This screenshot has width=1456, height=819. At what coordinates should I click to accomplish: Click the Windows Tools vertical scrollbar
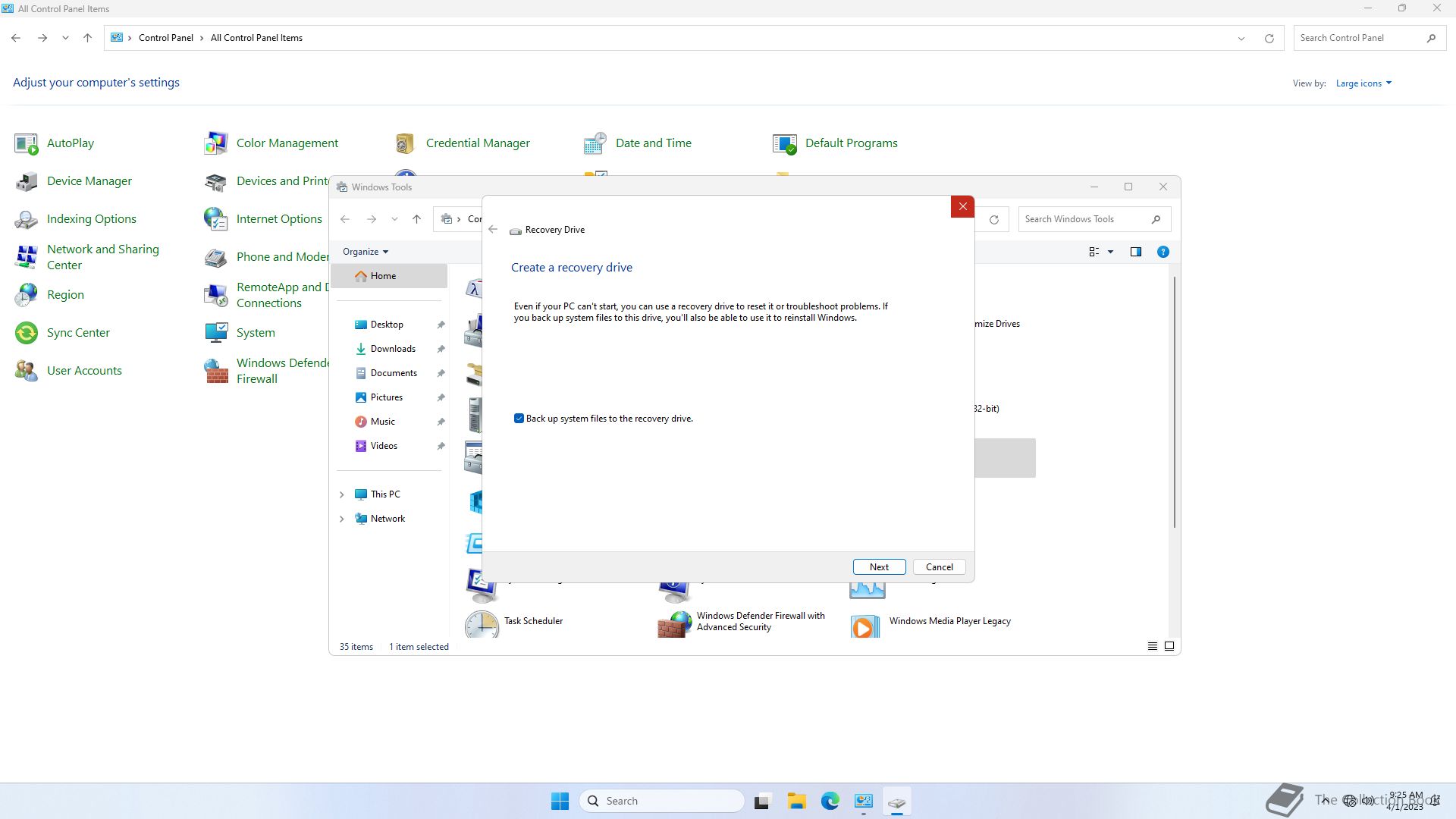(x=1175, y=402)
